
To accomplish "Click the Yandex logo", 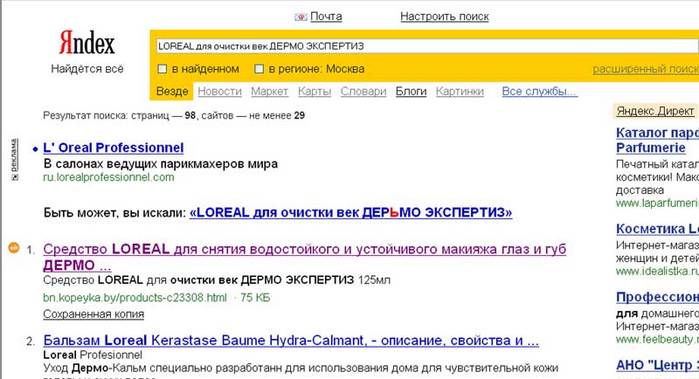I will click(87, 43).
